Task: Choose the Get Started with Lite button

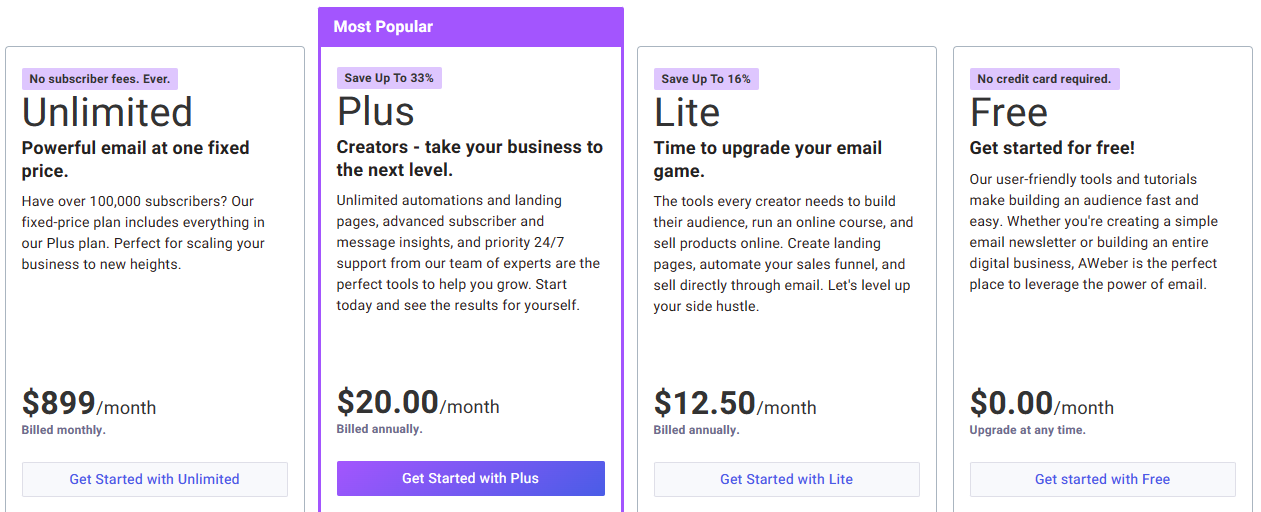Action: pos(786,479)
